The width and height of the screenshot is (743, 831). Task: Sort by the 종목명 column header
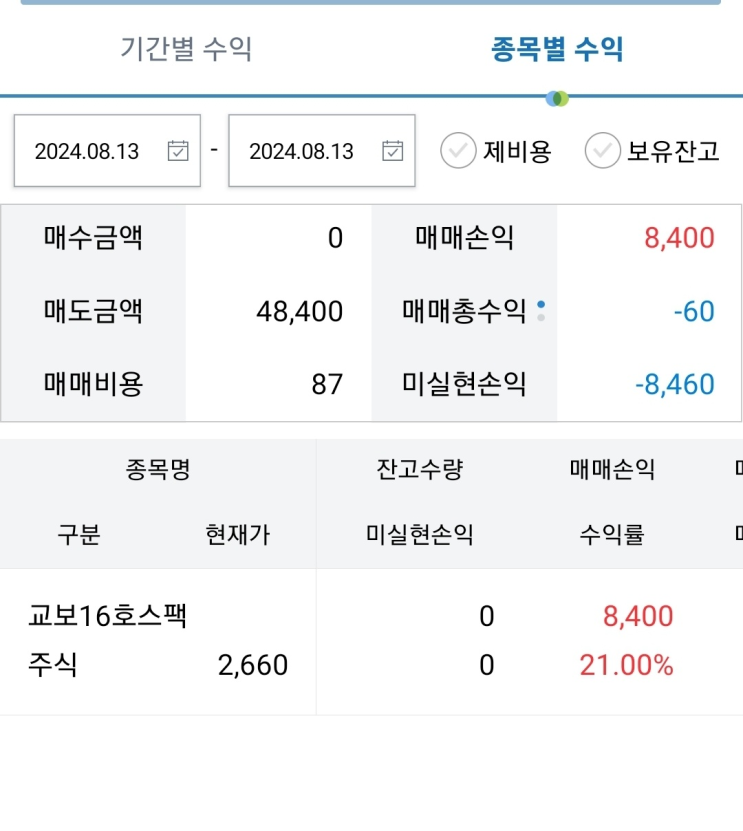coord(158,470)
